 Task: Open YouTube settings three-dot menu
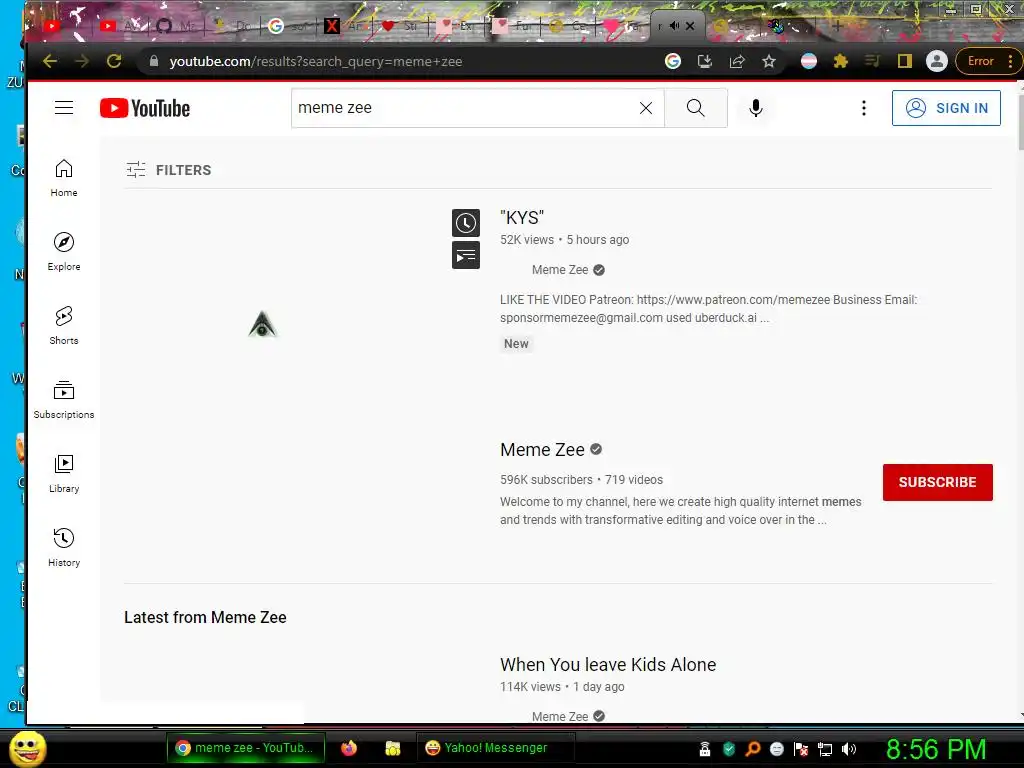pyautogui.click(x=863, y=108)
